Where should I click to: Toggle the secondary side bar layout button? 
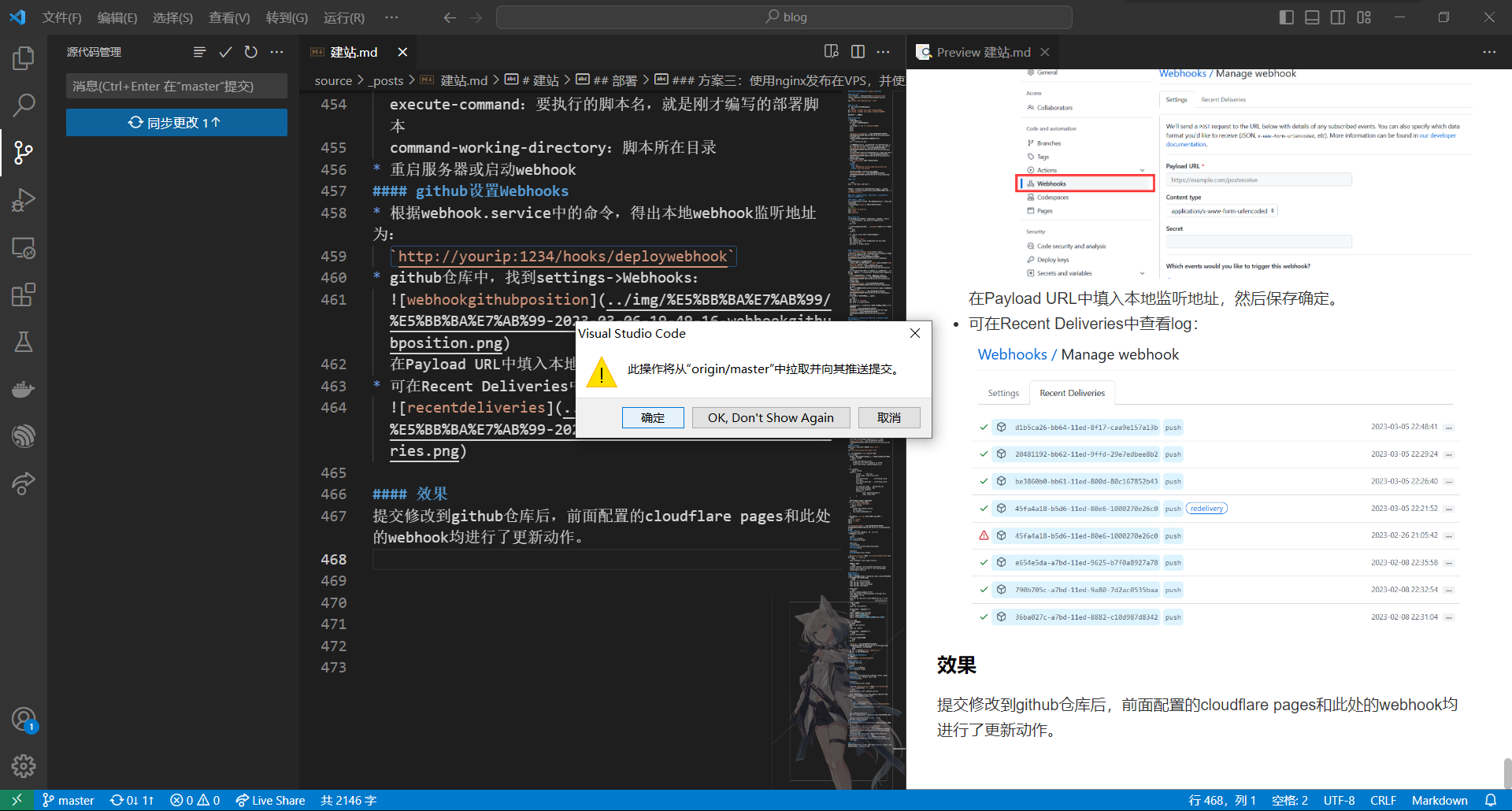click(x=1338, y=17)
